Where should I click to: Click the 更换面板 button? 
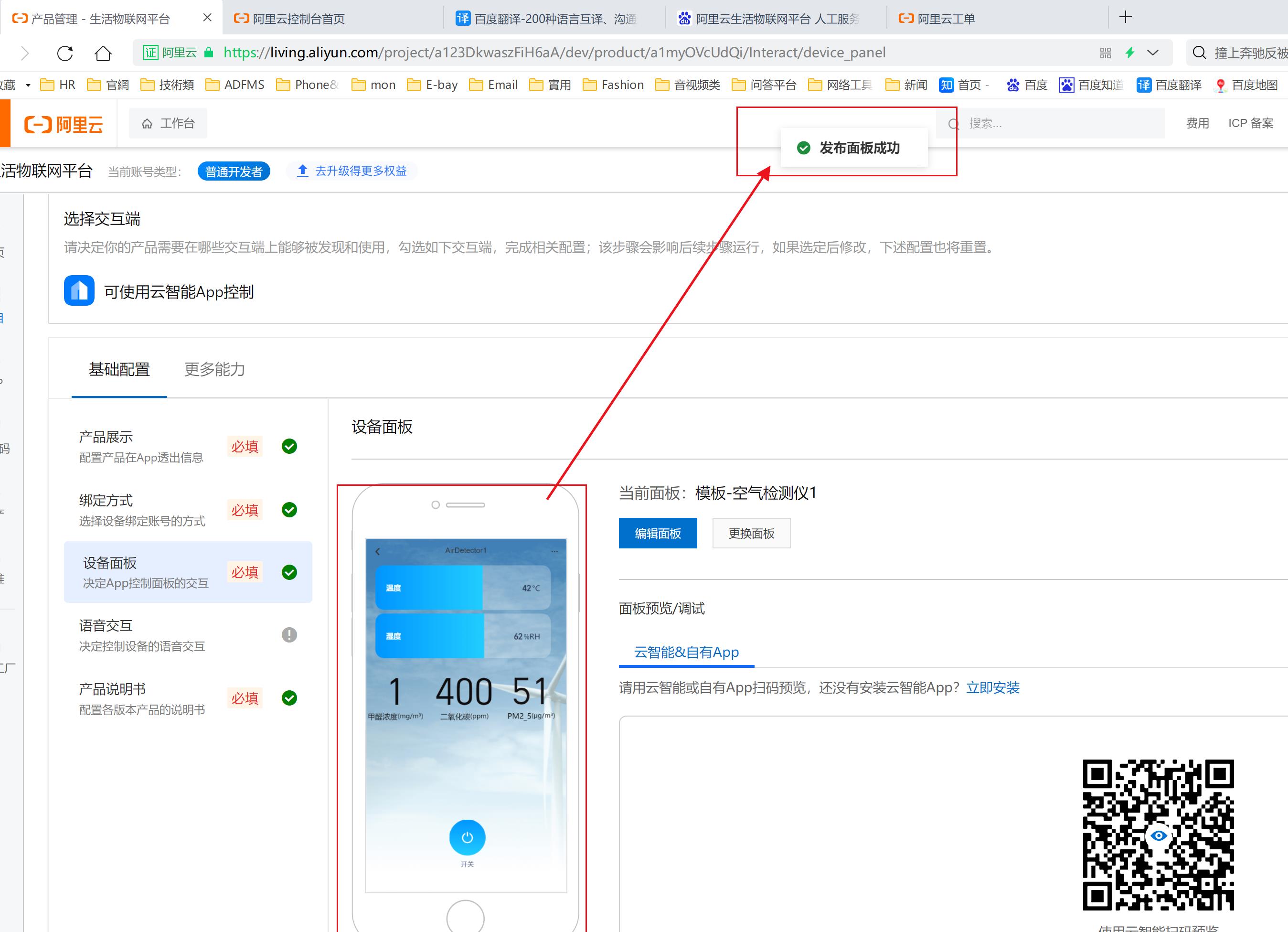coord(751,533)
